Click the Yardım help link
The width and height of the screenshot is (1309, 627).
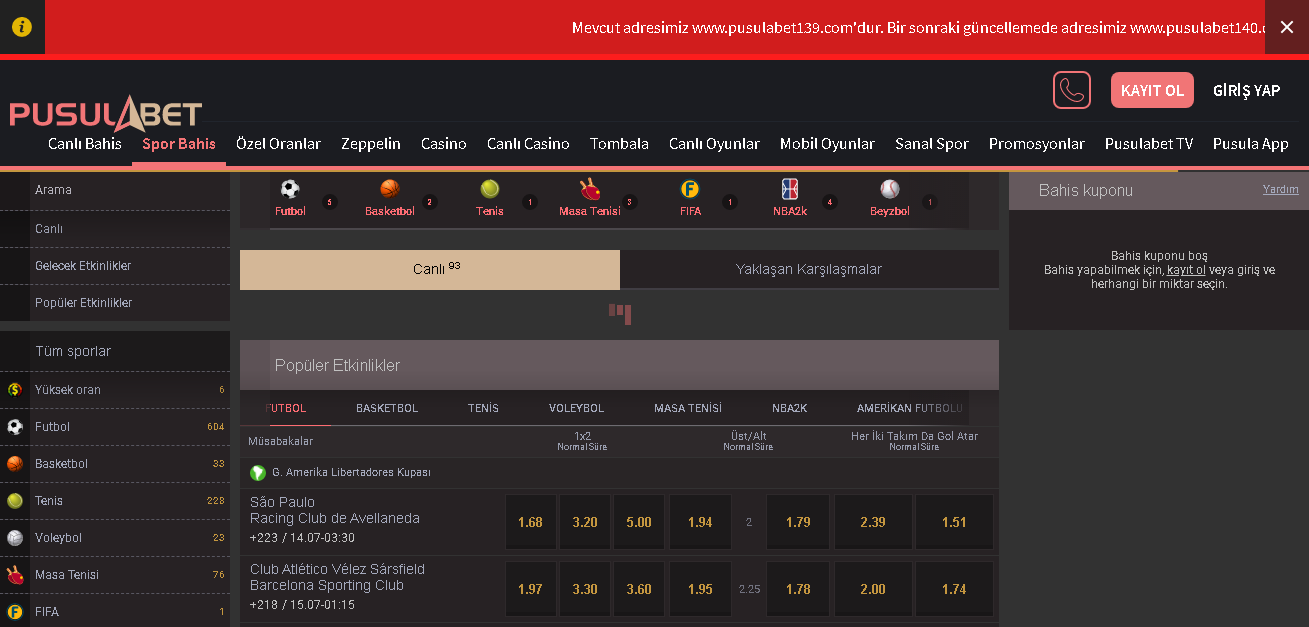point(1280,189)
